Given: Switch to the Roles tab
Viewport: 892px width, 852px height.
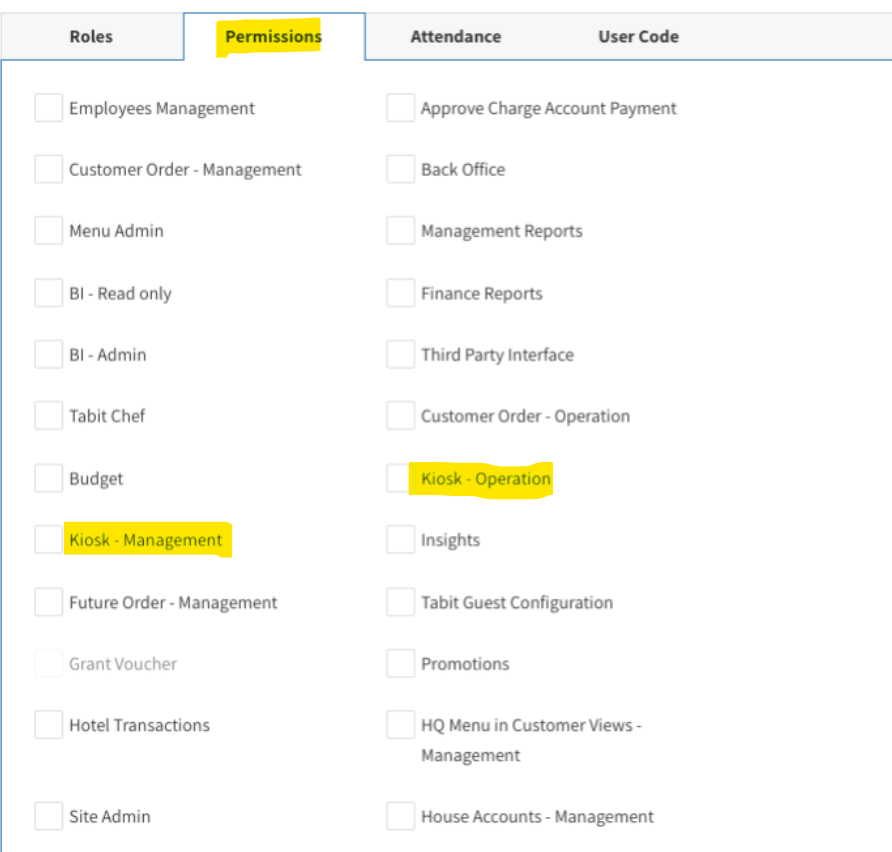Looking at the screenshot, I should (91, 37).
